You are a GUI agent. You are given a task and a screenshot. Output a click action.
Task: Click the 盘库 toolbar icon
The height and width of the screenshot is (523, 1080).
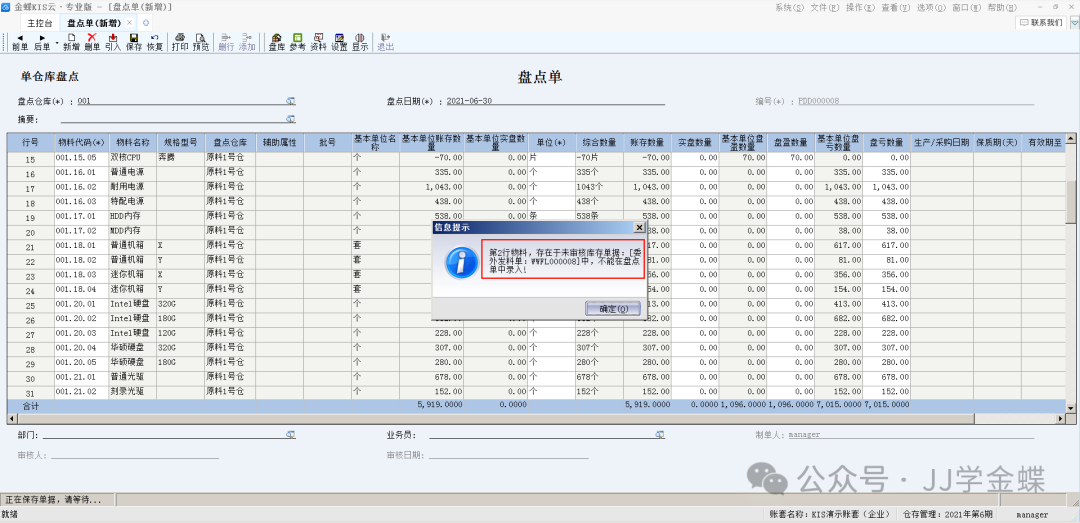277,41
